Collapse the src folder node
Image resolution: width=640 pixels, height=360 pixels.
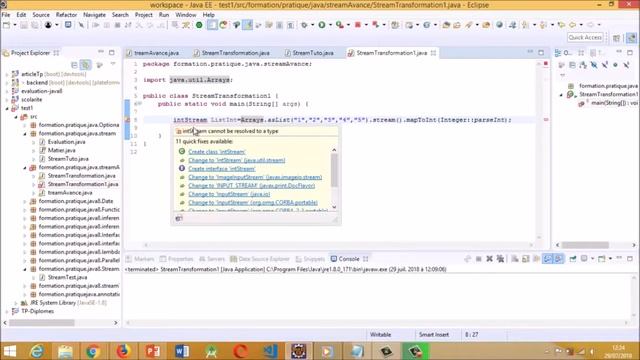point(16,117)
